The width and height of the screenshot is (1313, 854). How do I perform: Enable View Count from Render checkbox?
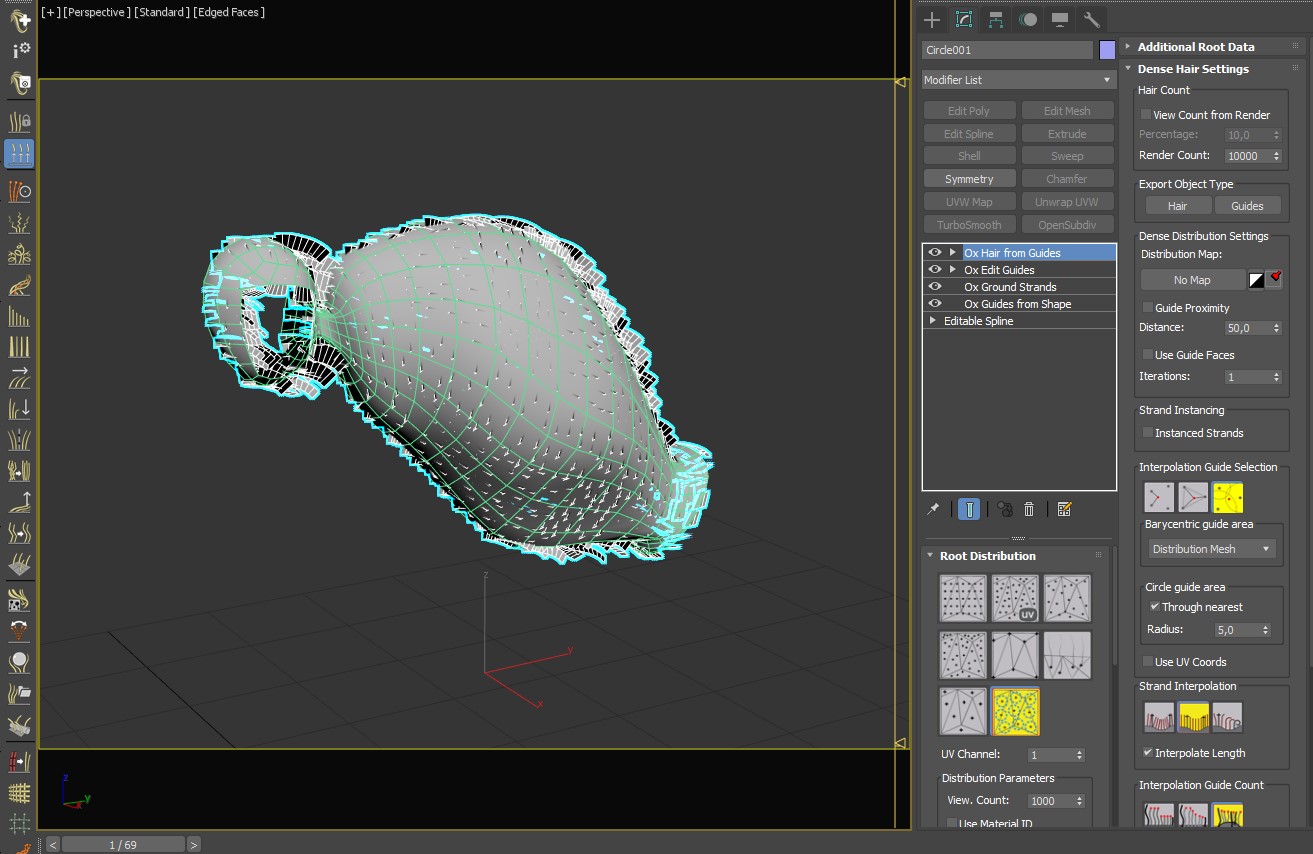(1146, 115)
